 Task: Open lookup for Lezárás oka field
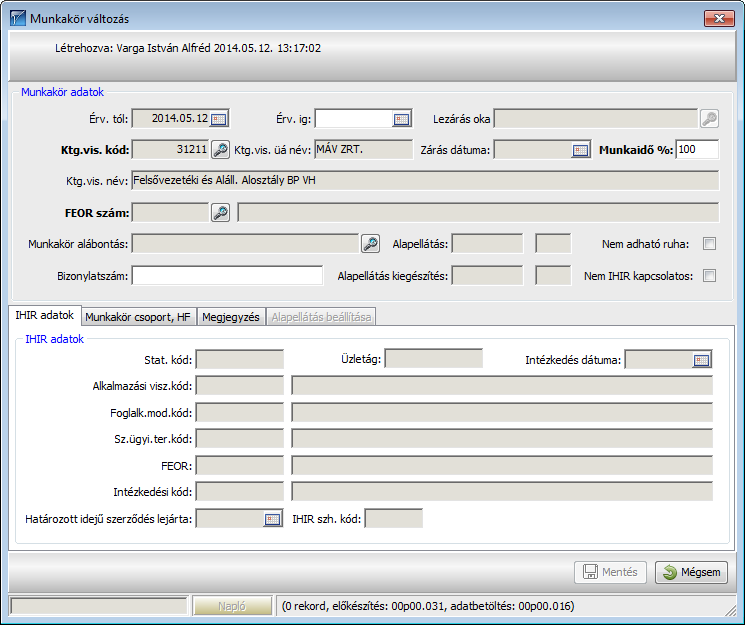pos(709,119)
